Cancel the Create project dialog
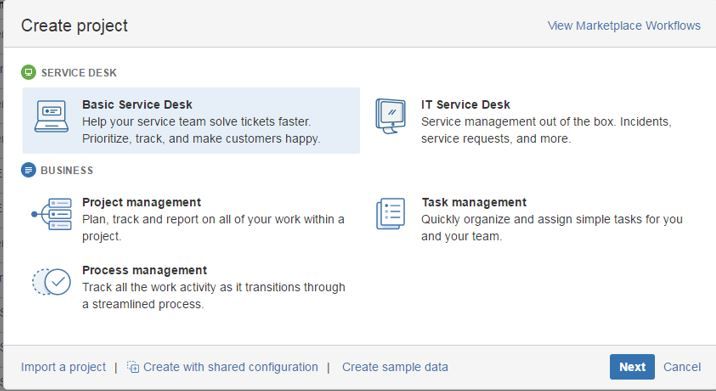716x391 pixels. 682,367
